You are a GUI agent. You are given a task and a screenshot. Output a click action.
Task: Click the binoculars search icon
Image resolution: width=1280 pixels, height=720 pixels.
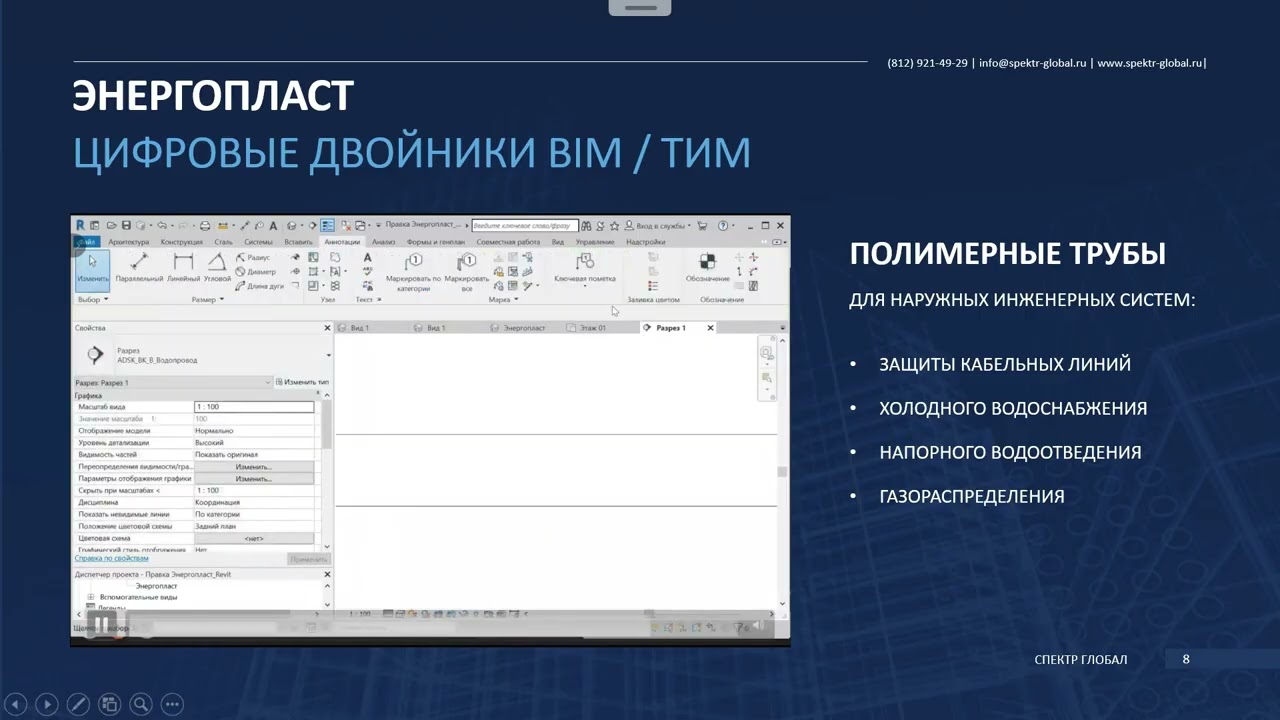pos(586,226)
